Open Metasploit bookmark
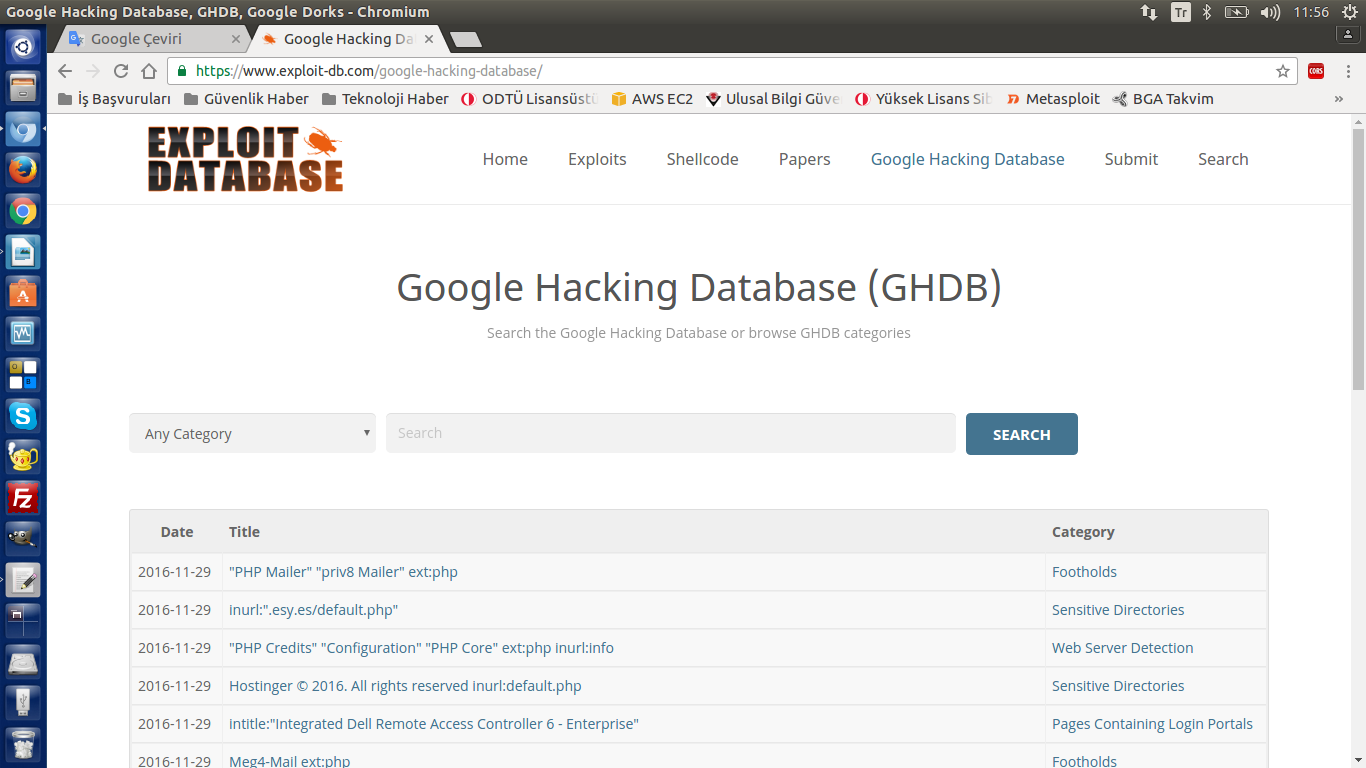The width and height of the screenshot is (1366, 768). pos(1052,99)
